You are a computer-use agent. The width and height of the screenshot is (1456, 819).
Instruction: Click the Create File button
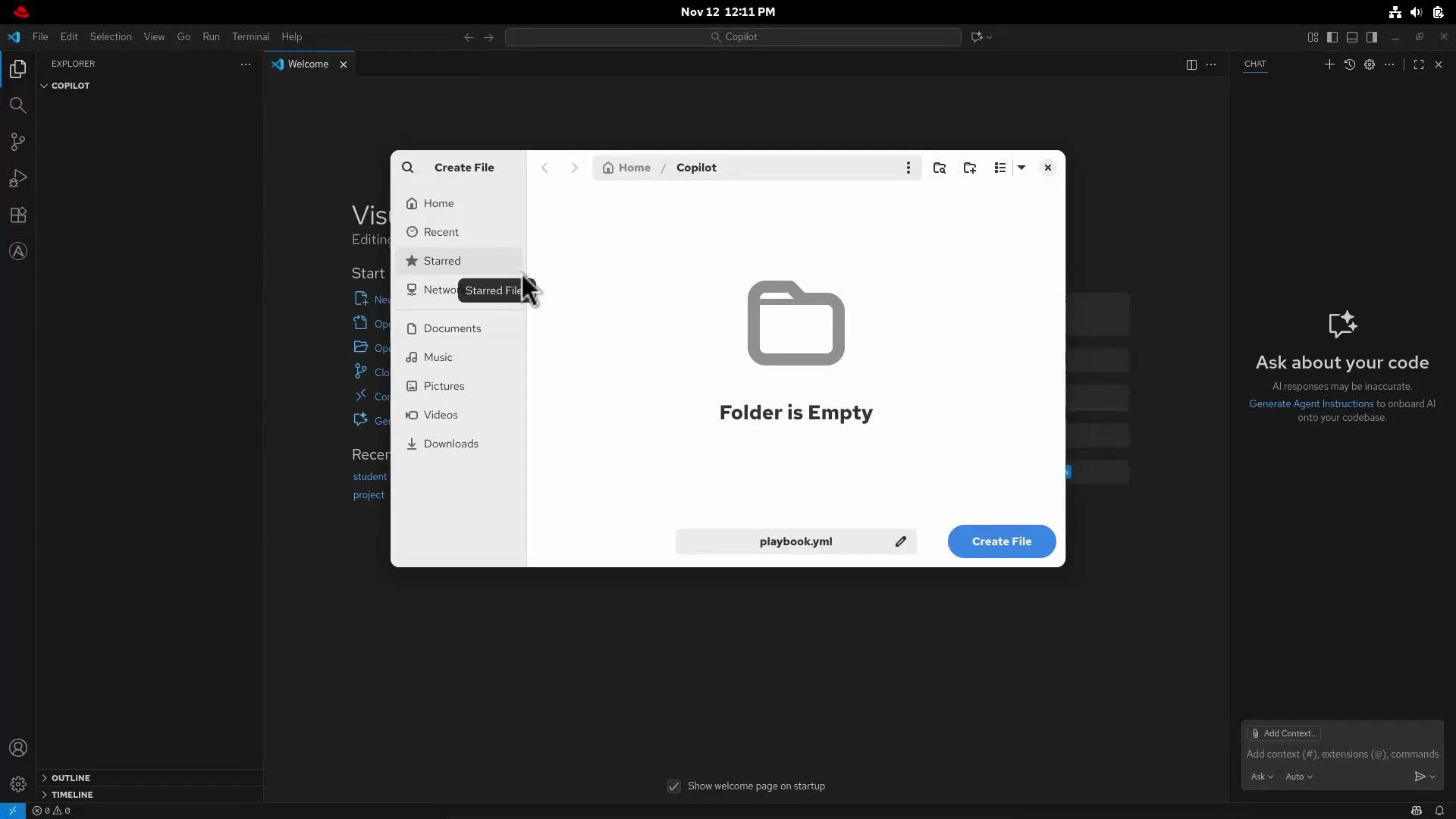point(1001,541)
